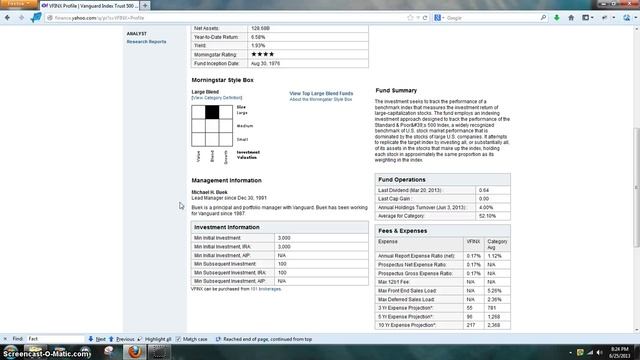The height and width of the screenshot is (360, 640).
Task: Close the find bar with the X
Action: click(x=5, y=339)
